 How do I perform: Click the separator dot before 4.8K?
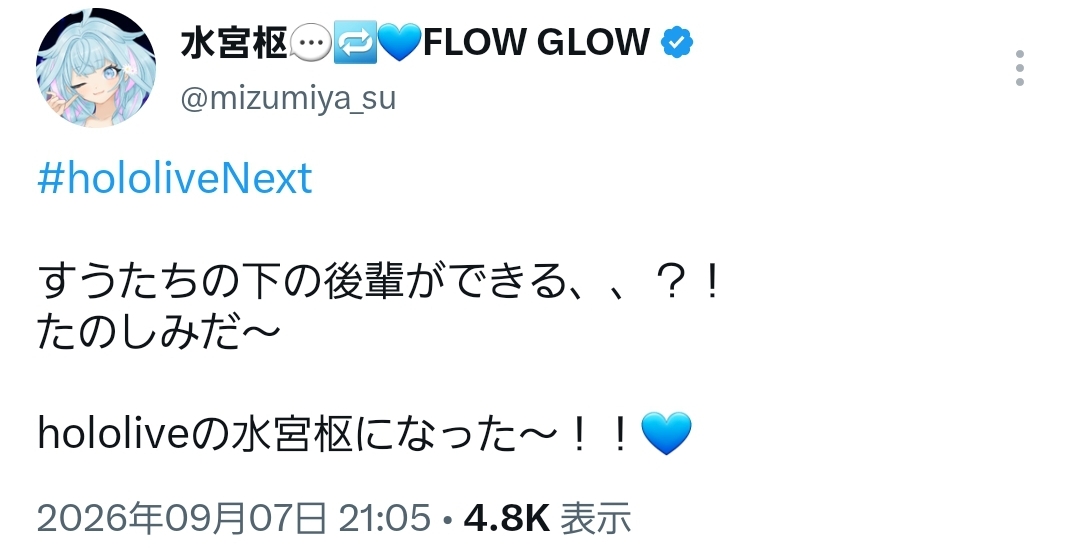(448, 520)
